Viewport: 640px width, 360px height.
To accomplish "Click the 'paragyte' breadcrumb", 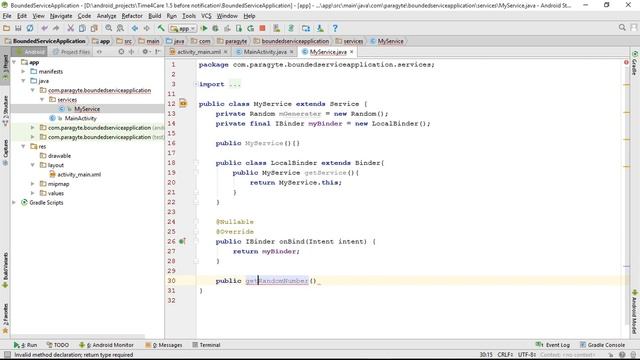I will click(232, 41).
